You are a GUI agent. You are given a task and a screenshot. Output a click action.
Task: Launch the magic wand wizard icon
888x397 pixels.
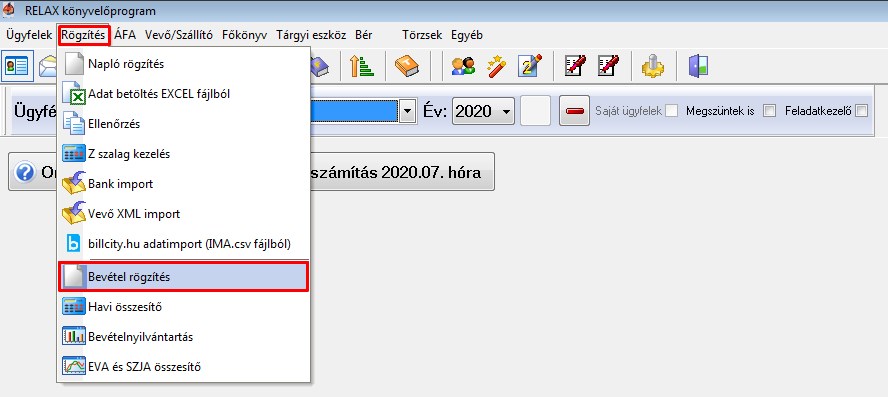click(x=497, y=66)
